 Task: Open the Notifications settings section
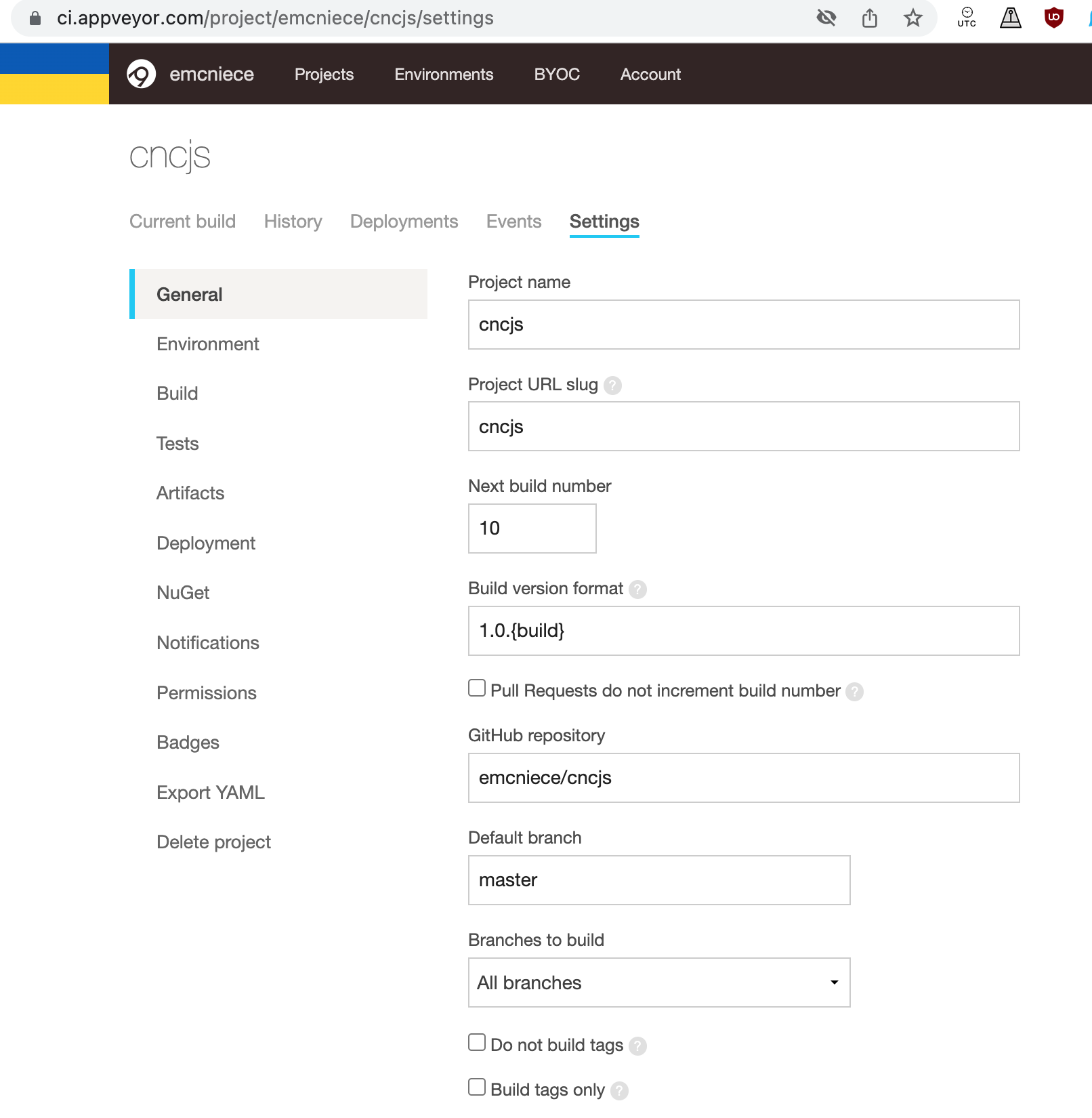[207, 642]
